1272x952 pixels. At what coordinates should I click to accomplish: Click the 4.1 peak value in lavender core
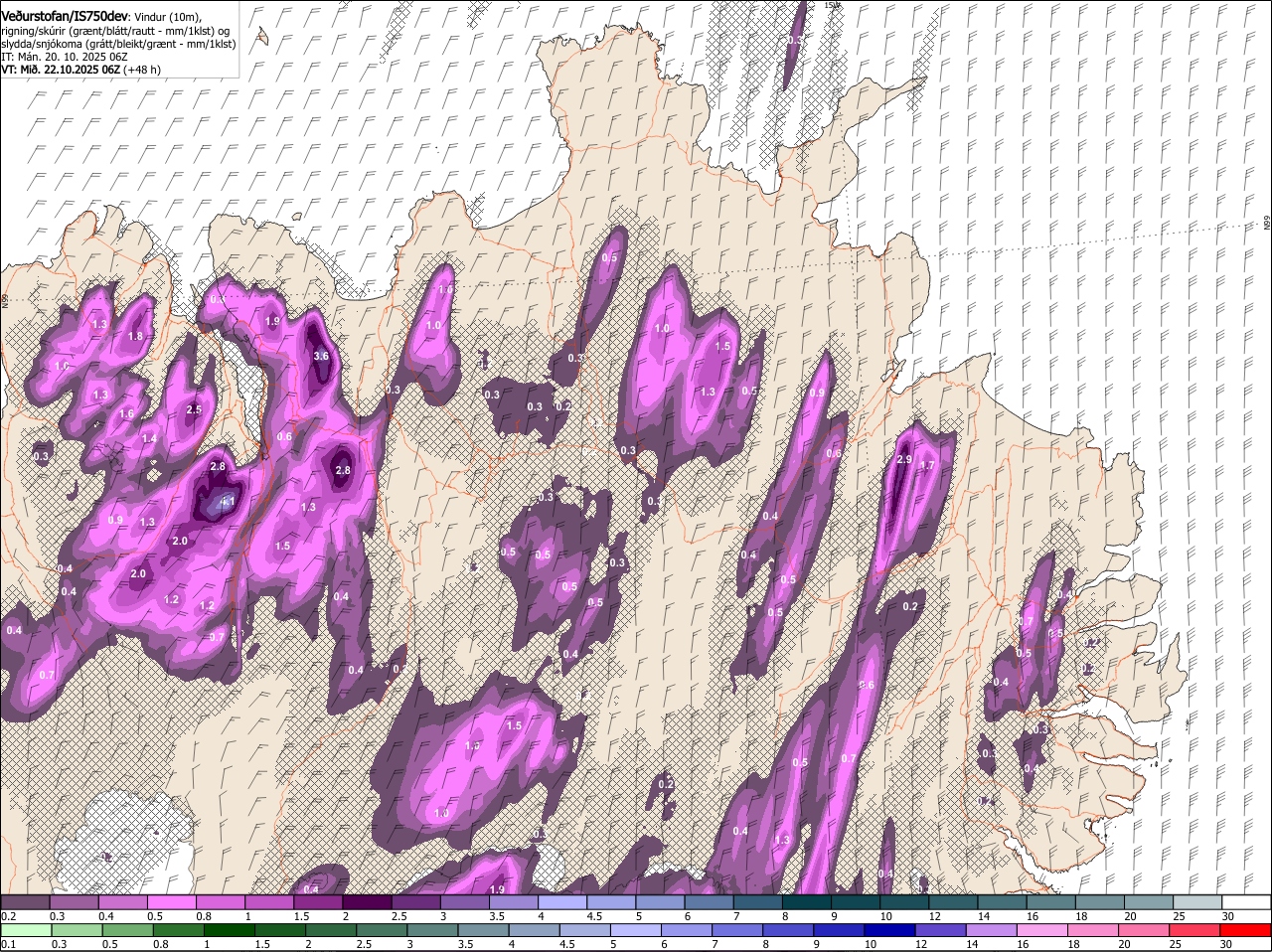pos(227,502)
